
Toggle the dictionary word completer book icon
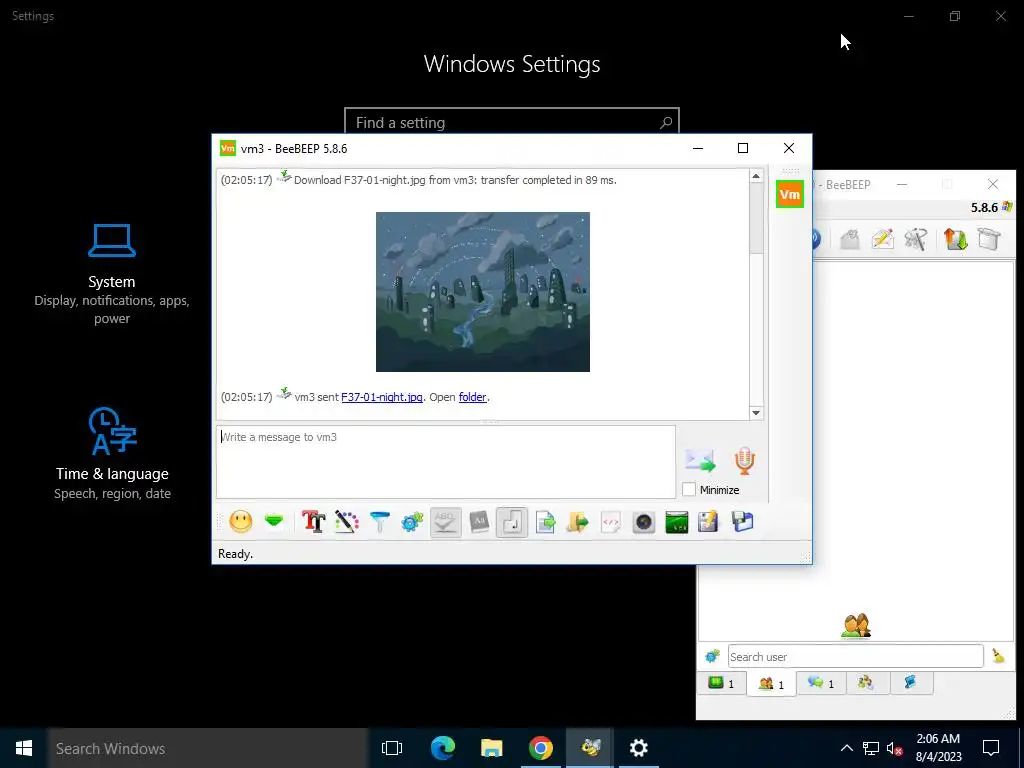pos(479,522)
